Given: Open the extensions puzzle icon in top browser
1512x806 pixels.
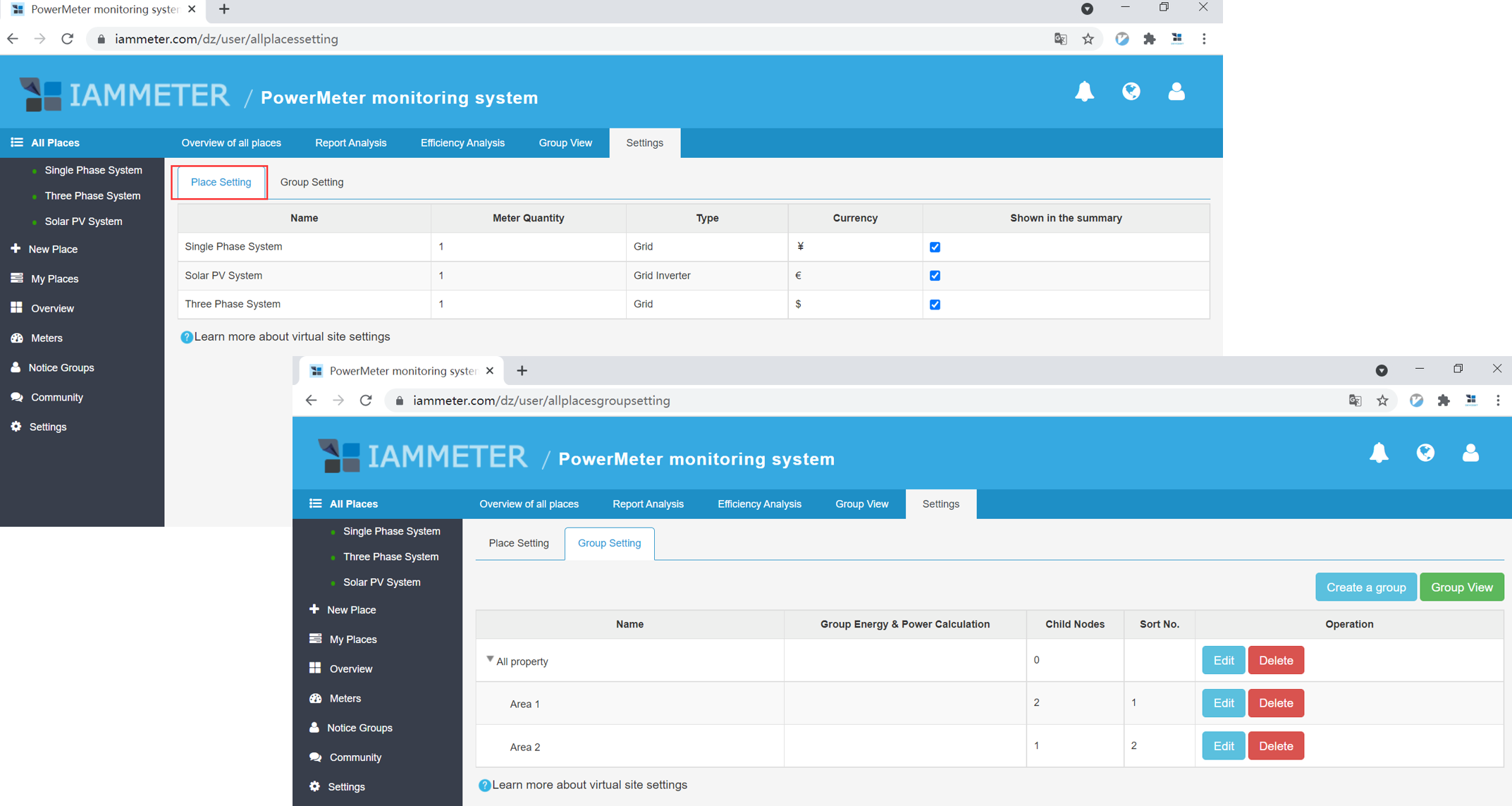Looking at the screenshot, I should tap(1150, 39).
